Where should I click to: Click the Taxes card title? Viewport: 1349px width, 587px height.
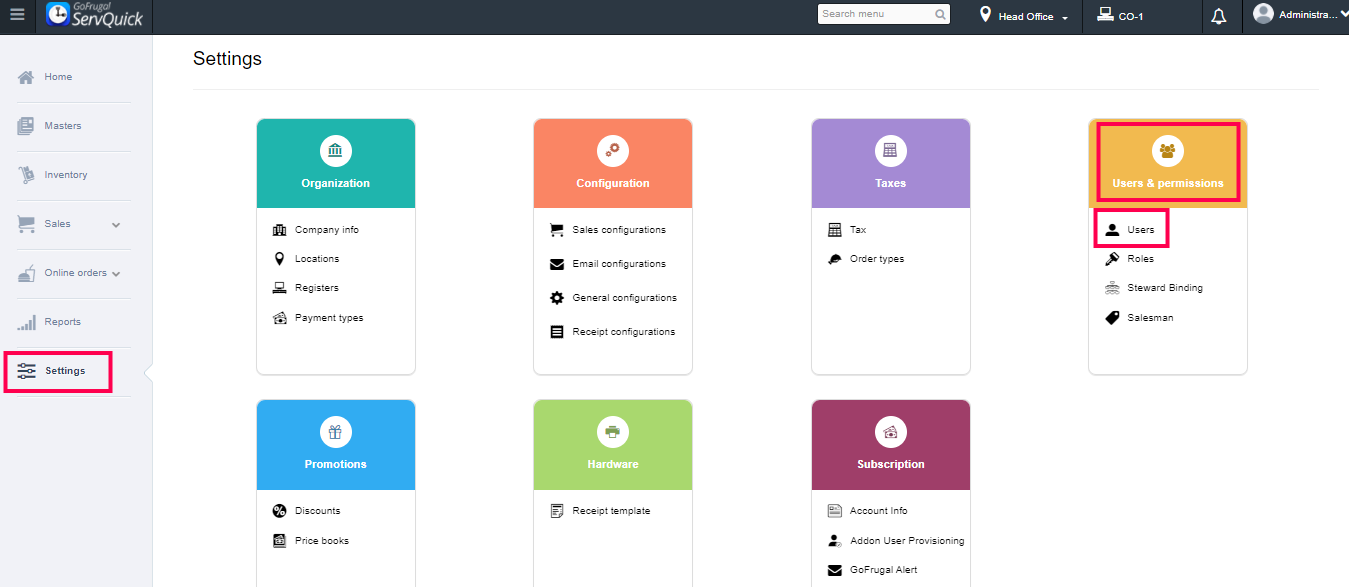tap(890, 183)
